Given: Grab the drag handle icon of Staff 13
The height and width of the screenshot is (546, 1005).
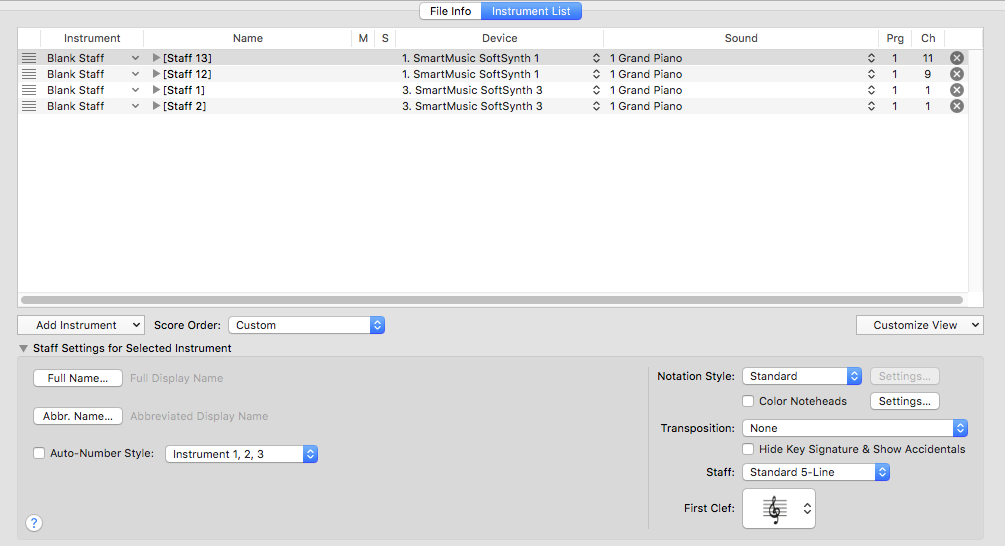Looking at the screenshot, I should [x=29, y=58].
